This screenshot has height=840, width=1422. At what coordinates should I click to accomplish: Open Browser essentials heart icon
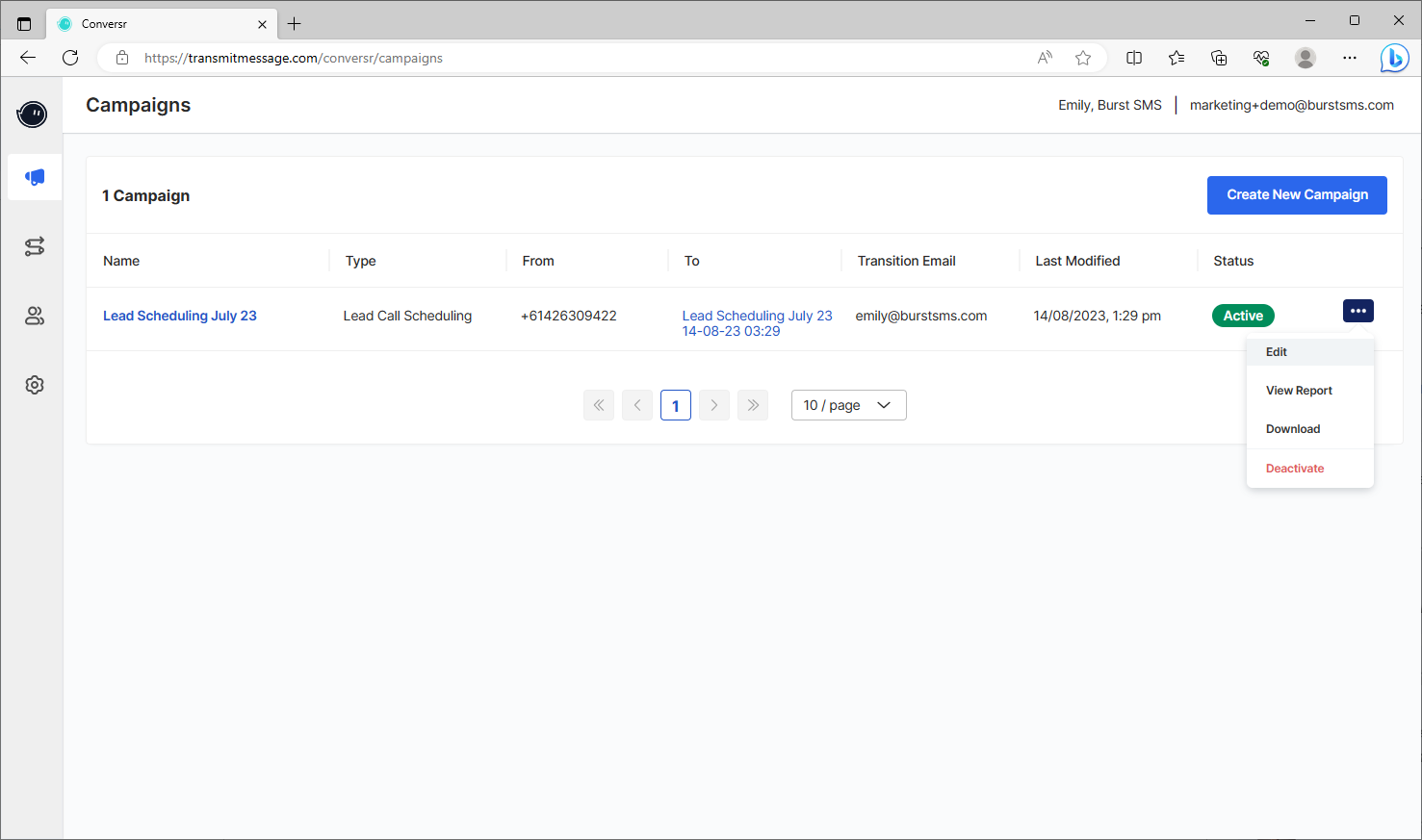pos(1261,58)
